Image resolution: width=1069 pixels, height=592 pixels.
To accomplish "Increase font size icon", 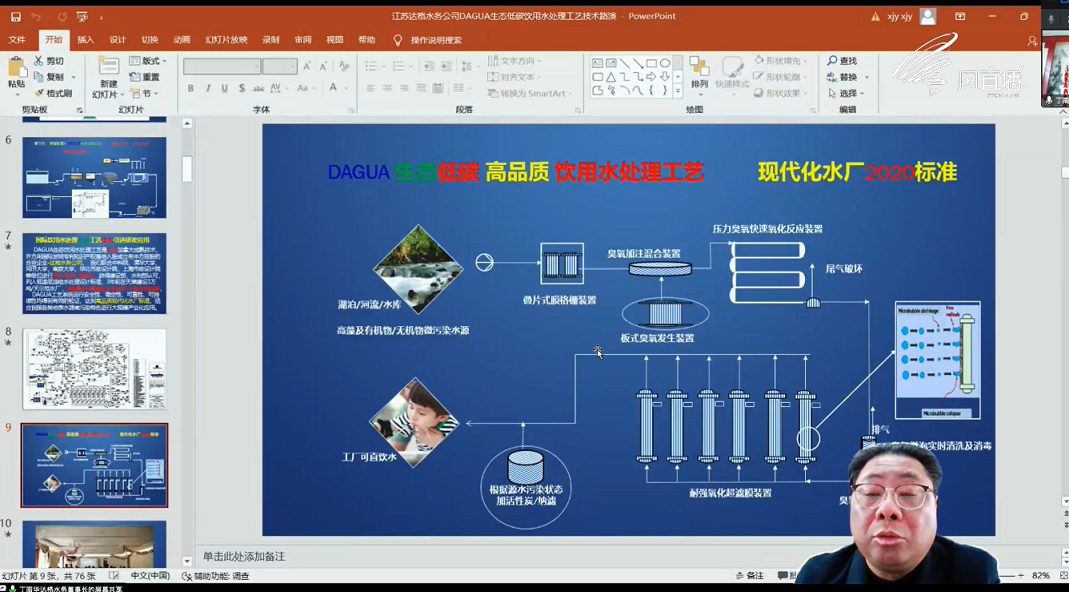I will coord(307,66).
